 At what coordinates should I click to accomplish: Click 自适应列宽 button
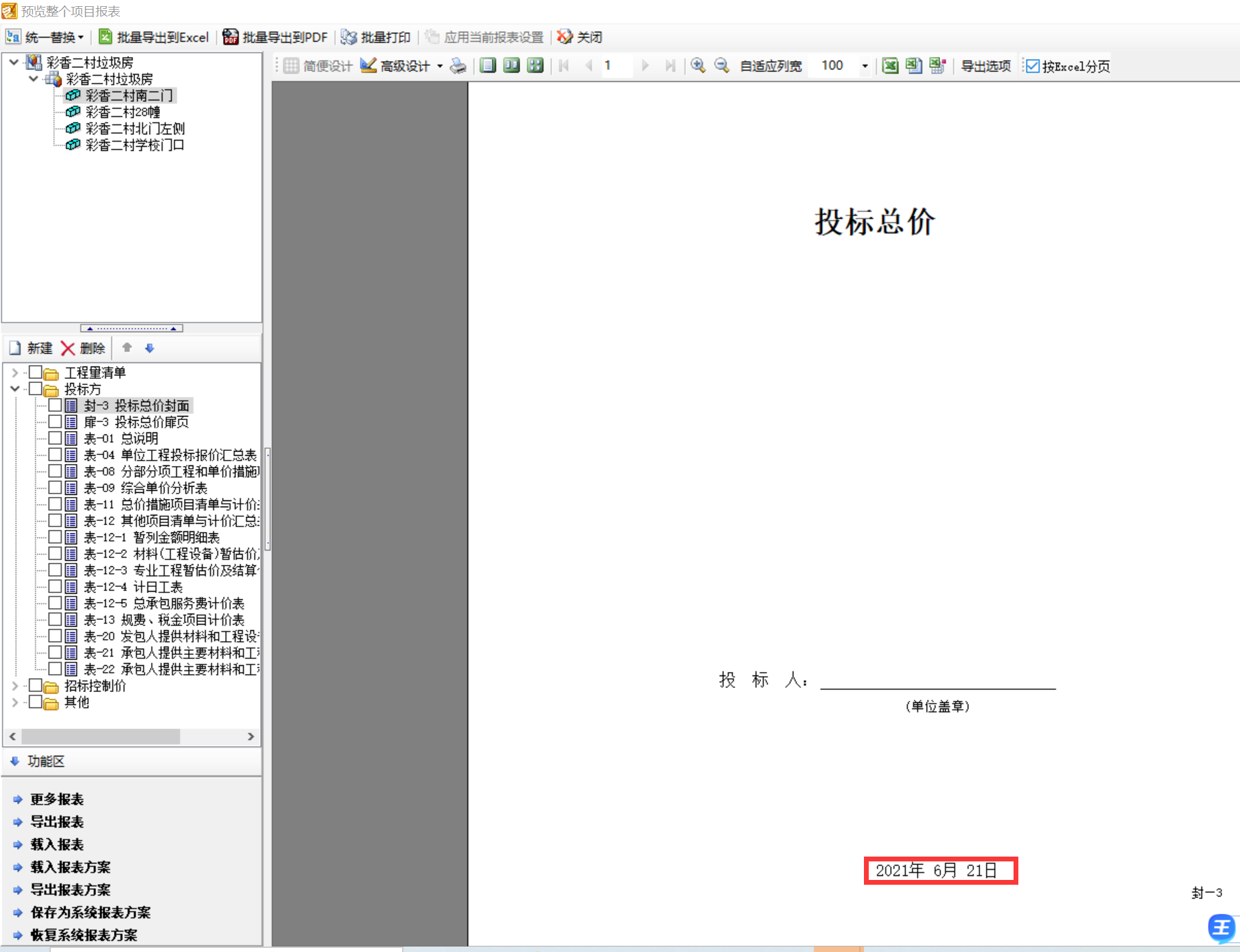pyautogui.click(x=771, y=66)
